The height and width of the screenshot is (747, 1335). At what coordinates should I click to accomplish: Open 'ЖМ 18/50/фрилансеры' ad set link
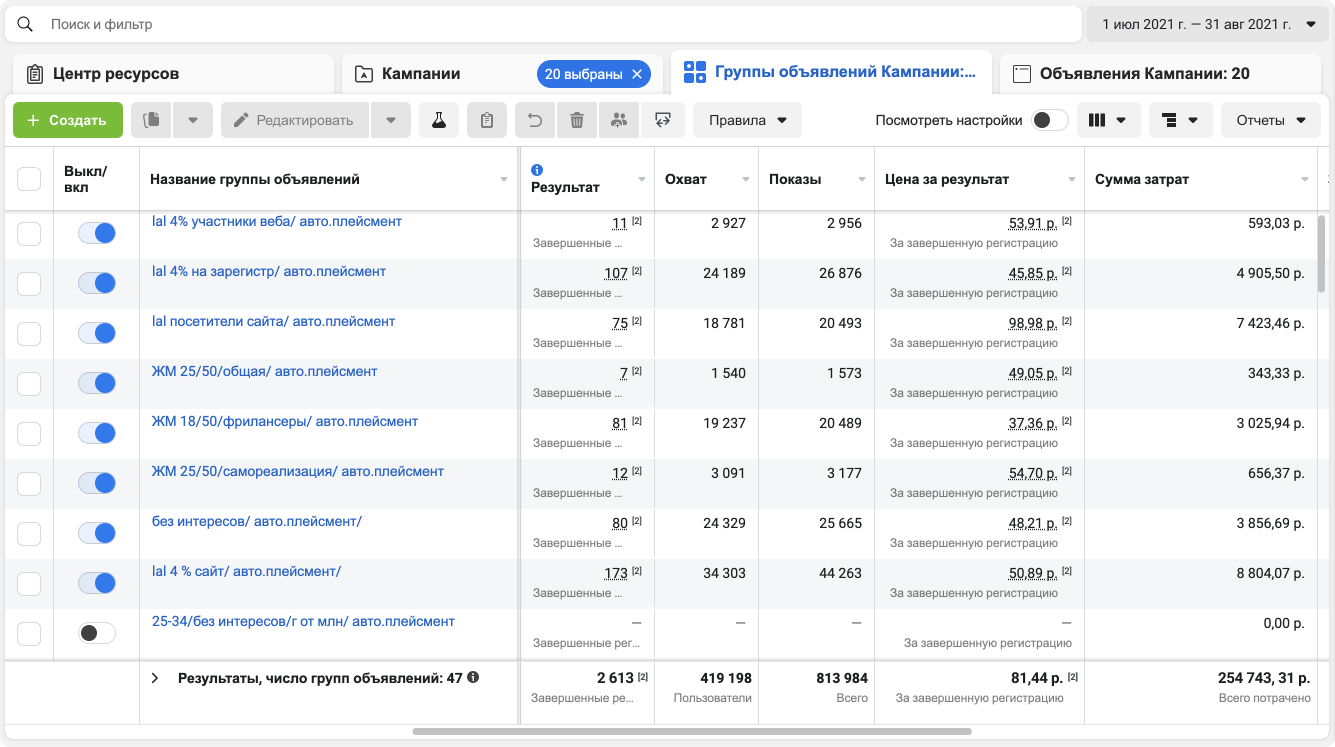285,421
